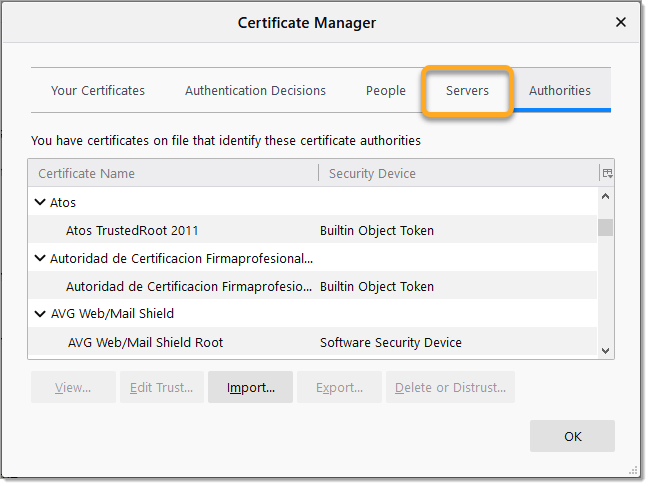
Task: Switch to the Servers tab
Action: coord(467,91)
